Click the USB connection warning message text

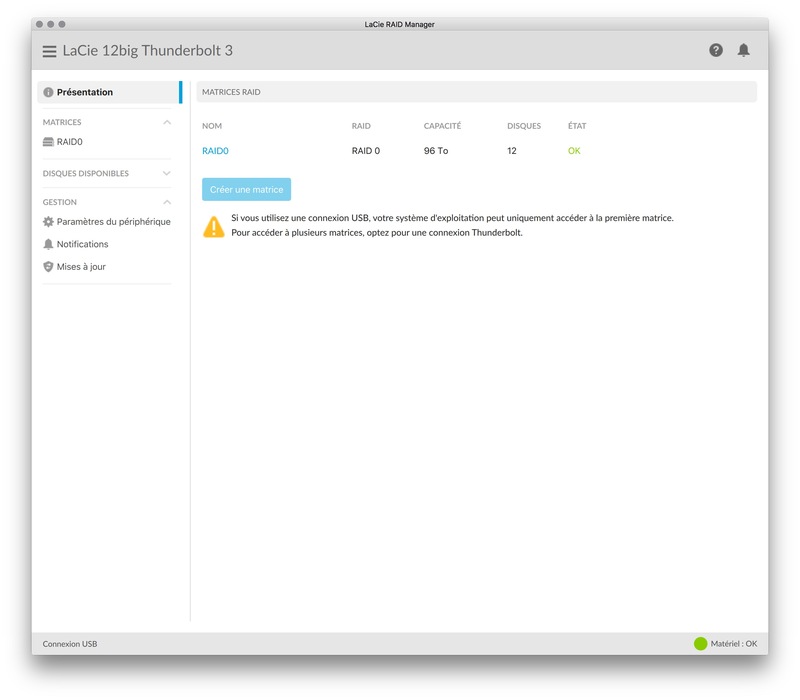(452, 226)
